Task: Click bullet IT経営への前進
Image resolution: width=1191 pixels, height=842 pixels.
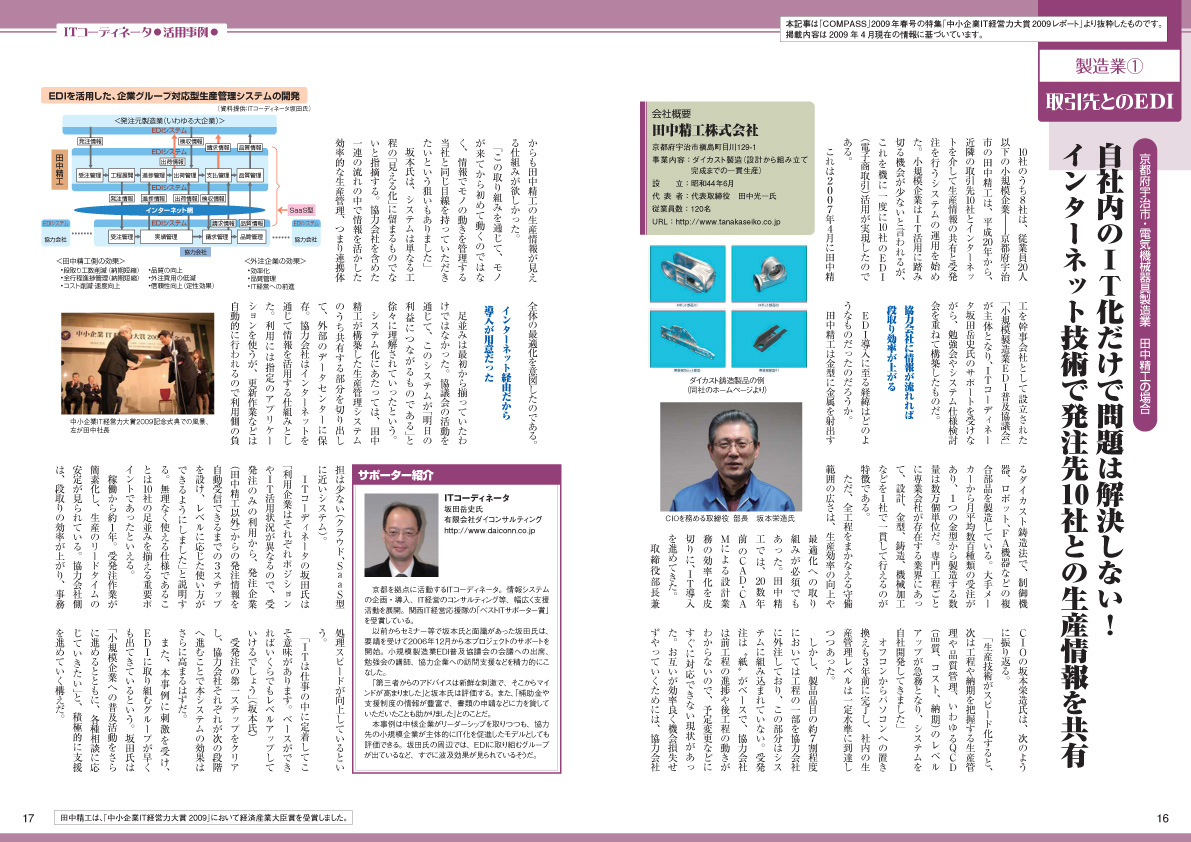Action: point(271,286)
